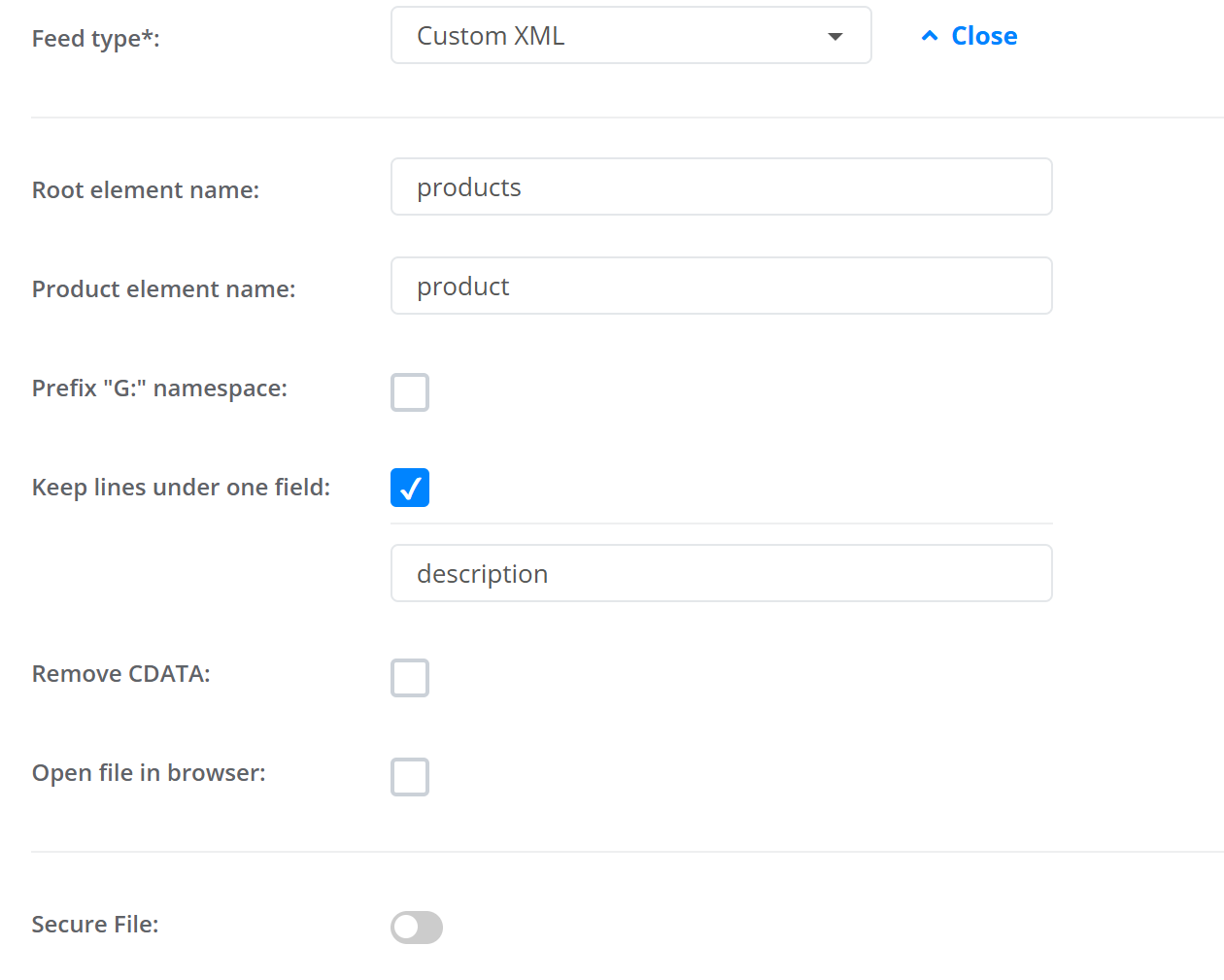Click the chevron-up icon beside Close

tap(930, 36)
